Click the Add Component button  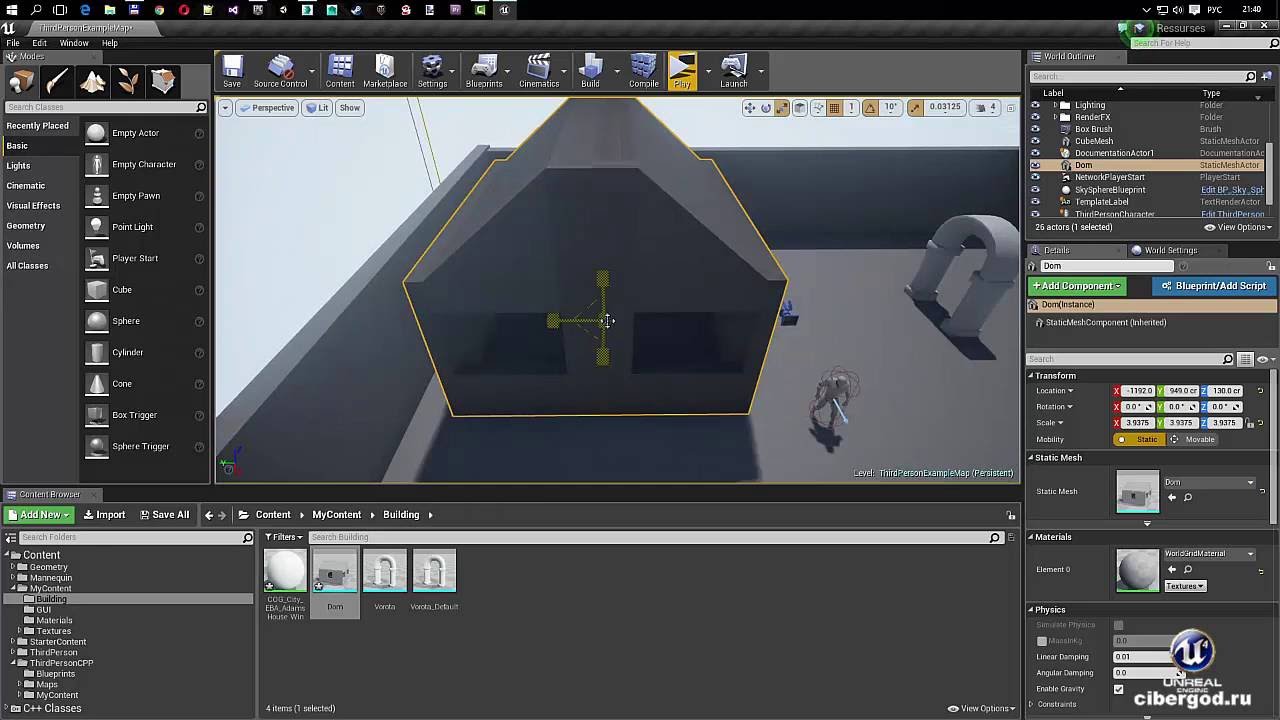[1076, 286]
